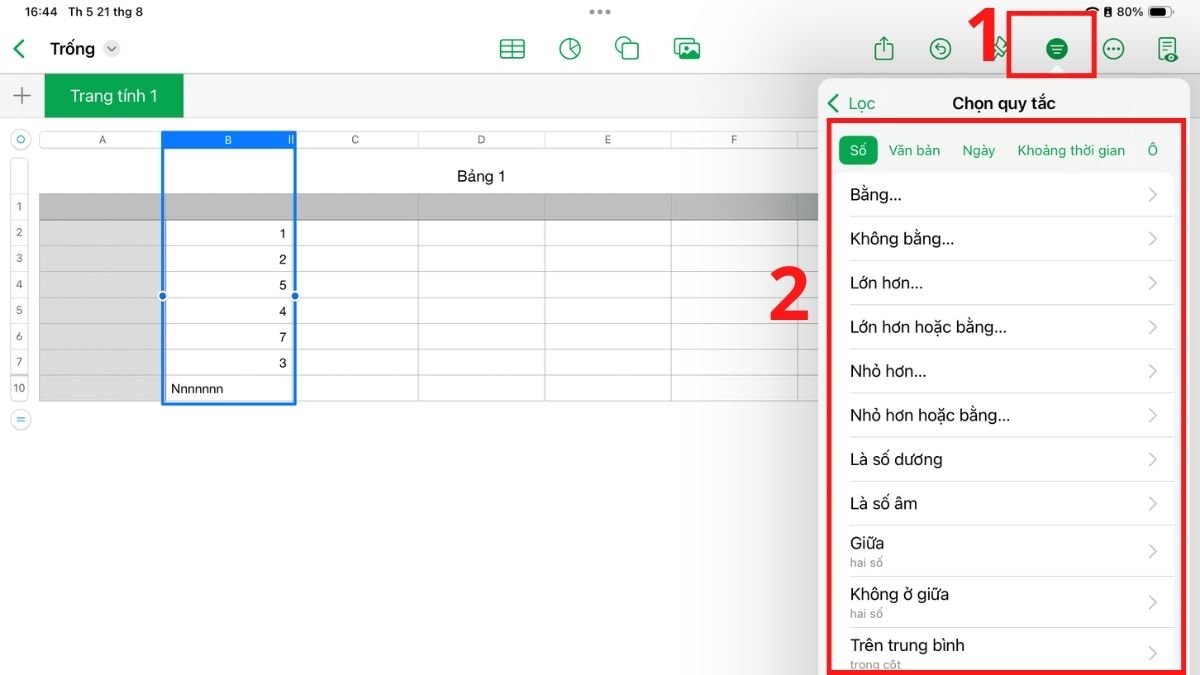Screen dimensions: 1200x675
Task: Add a new sheet with plus icon
Action: [21, 96]
